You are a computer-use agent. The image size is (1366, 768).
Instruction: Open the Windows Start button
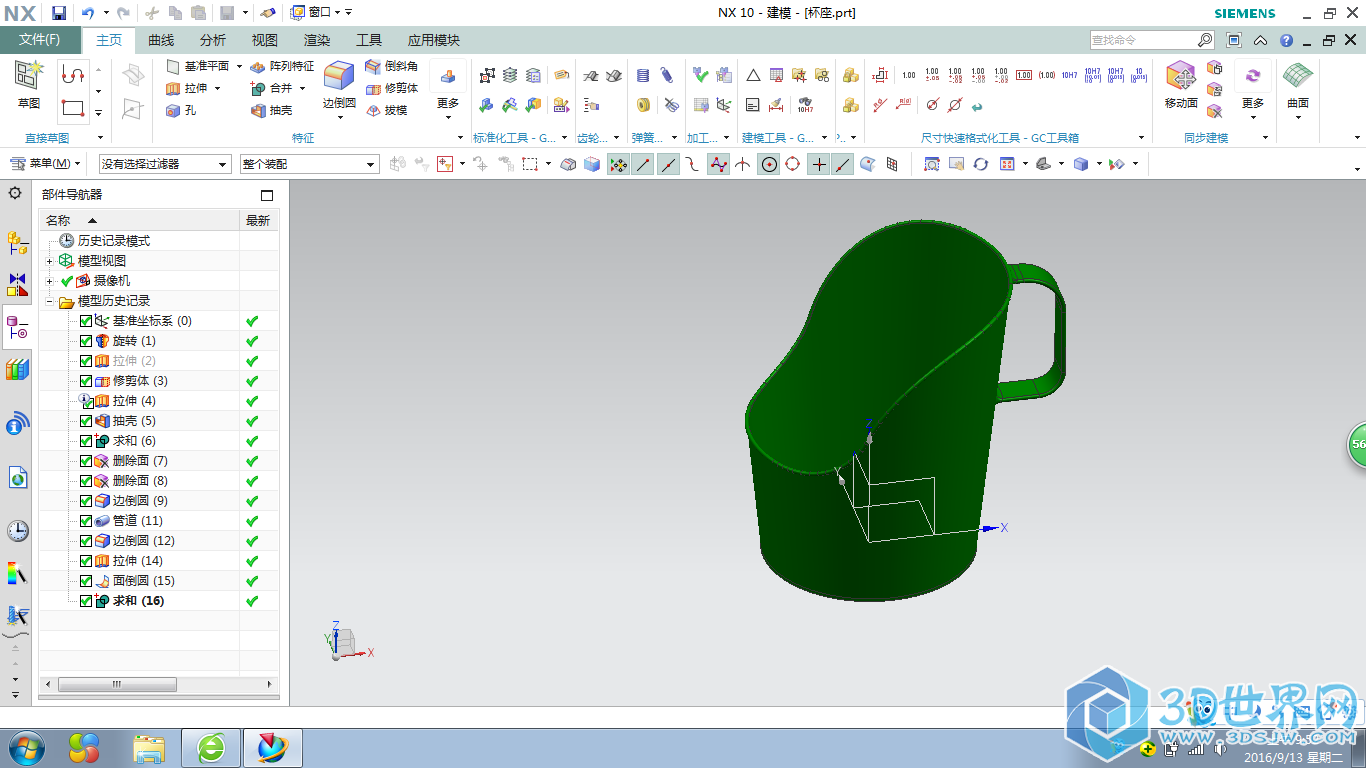[25, 747]
